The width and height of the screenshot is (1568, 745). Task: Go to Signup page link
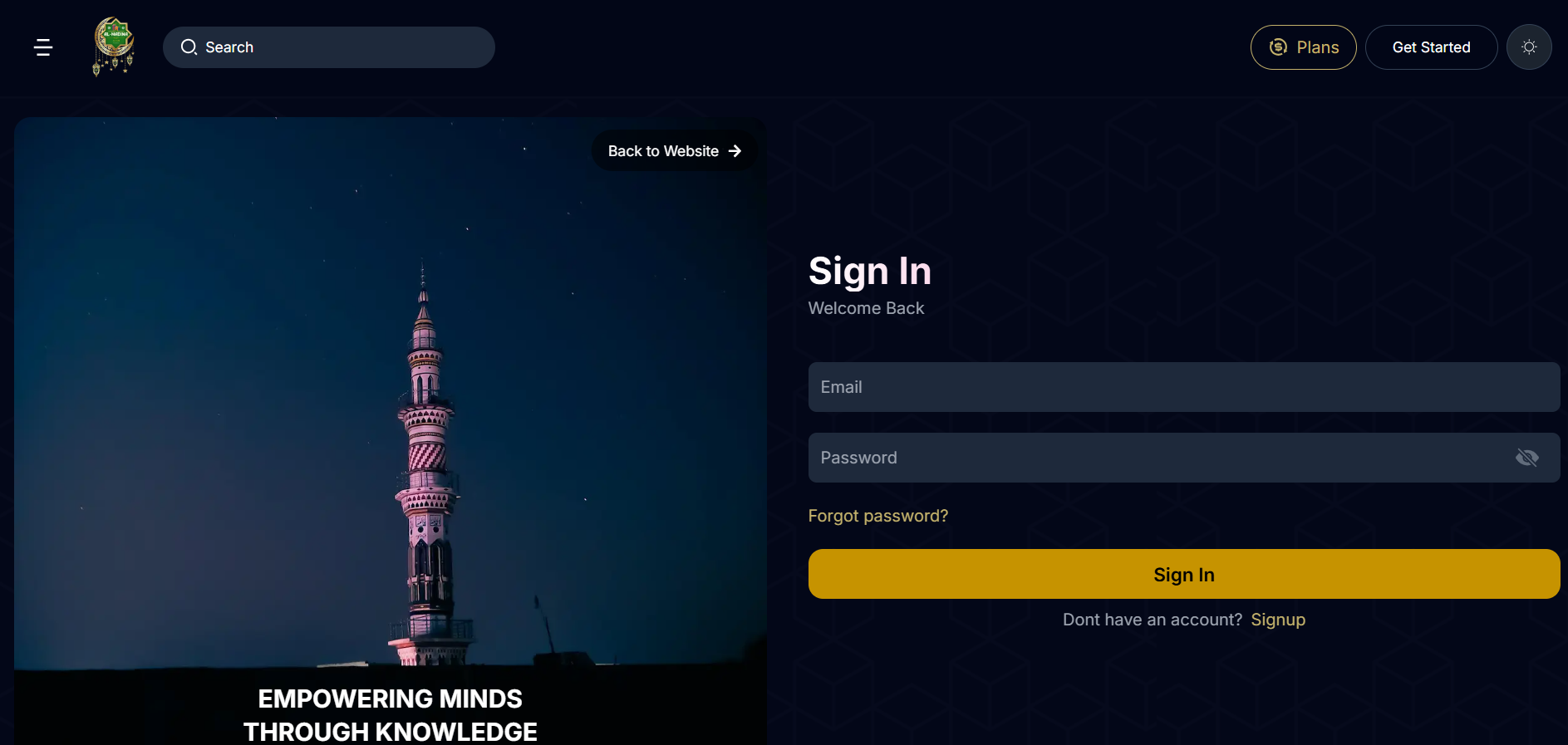pyautogui.click(x=1278, y=620)
